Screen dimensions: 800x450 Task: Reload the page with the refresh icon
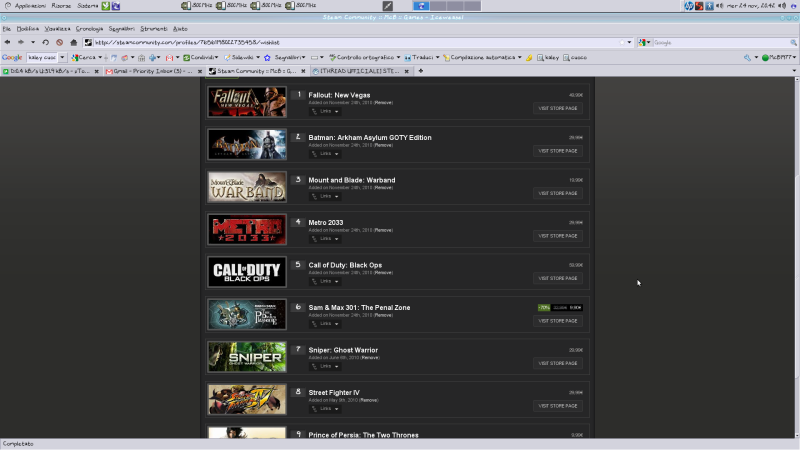pyautogui.click(x=45, y=42)
